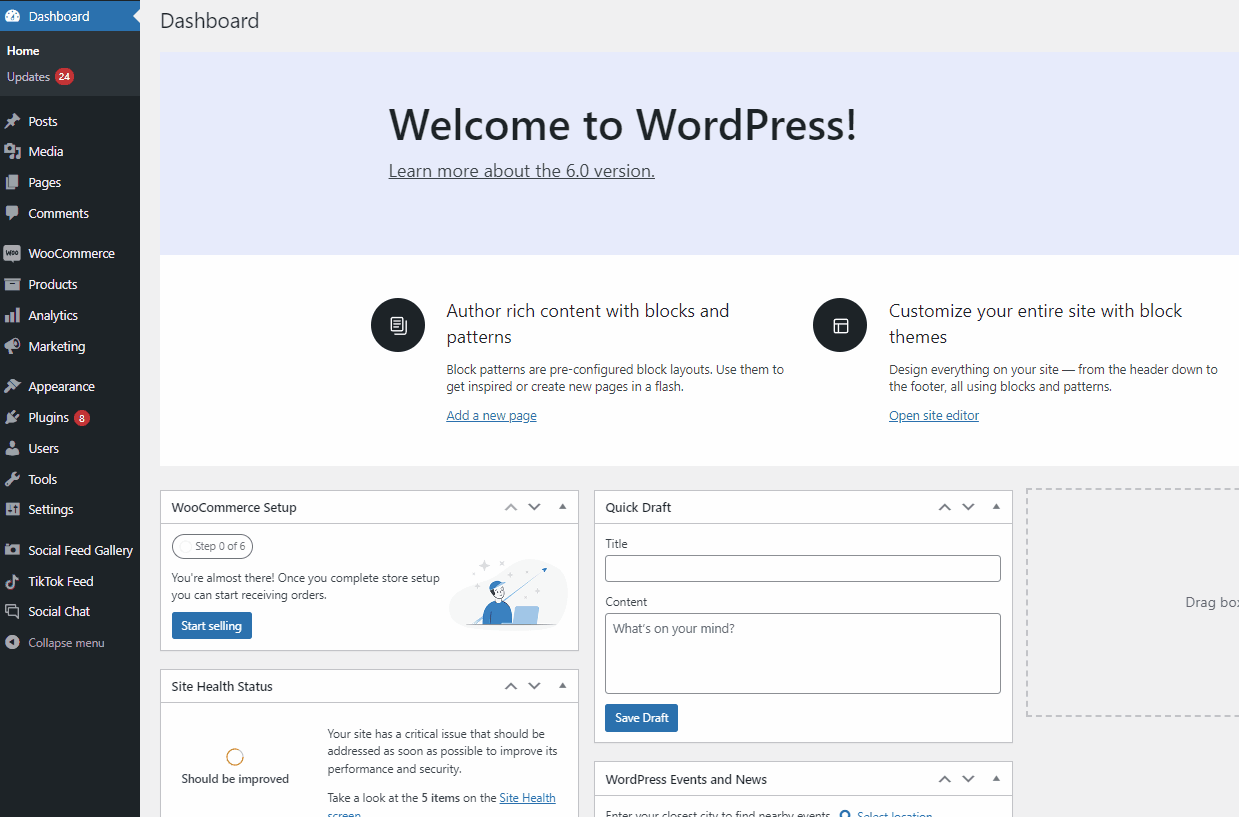Click the Tools wrench icon

(x=12, y=479)
